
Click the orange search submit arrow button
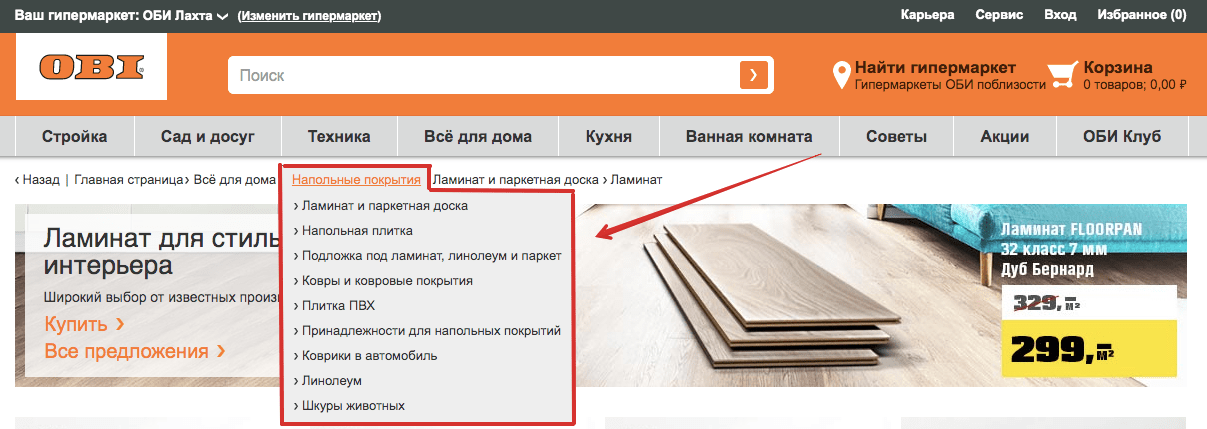coord(753,75)
